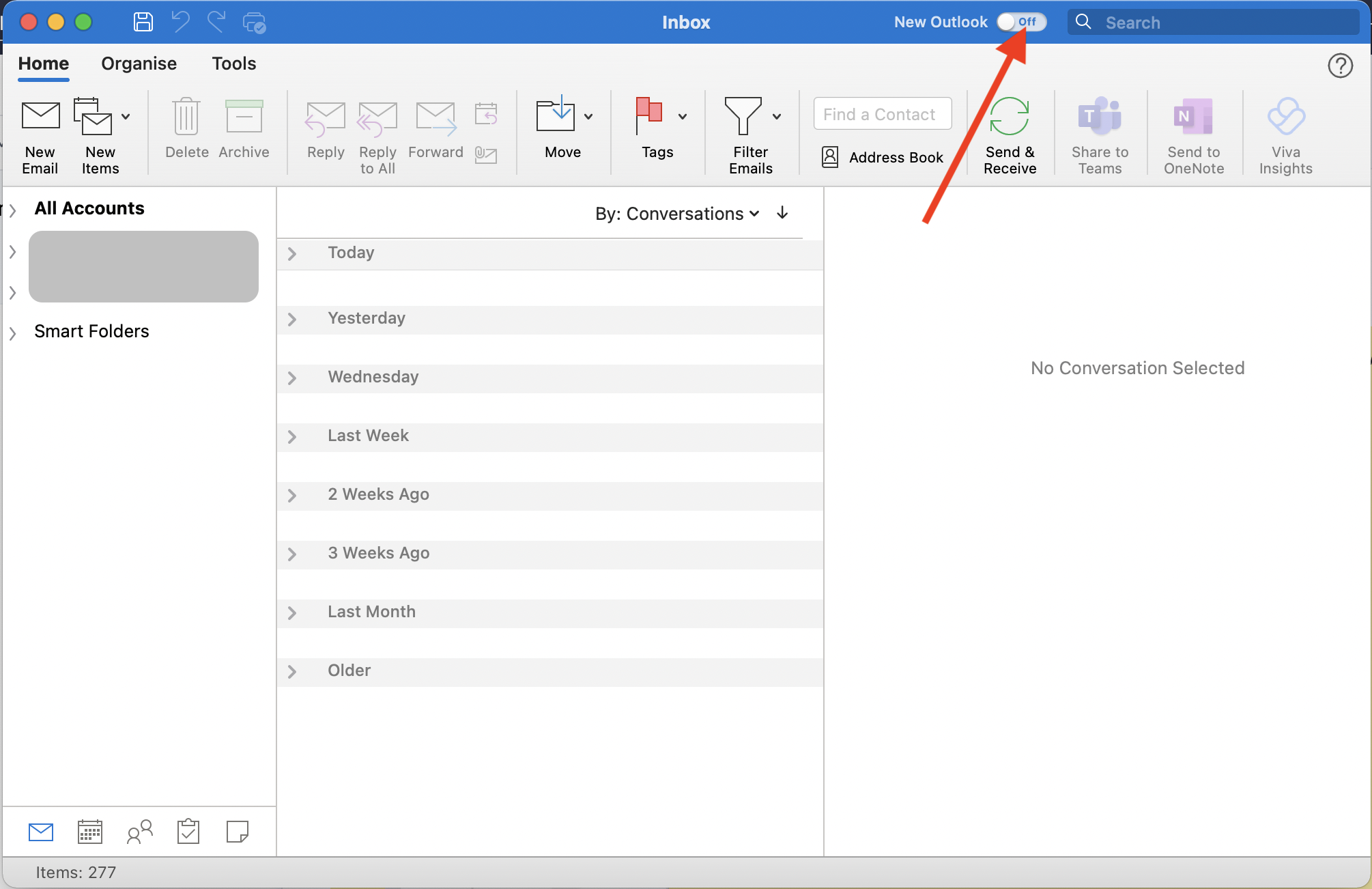Open Tasks view with clipboard icon

(188, 832)
